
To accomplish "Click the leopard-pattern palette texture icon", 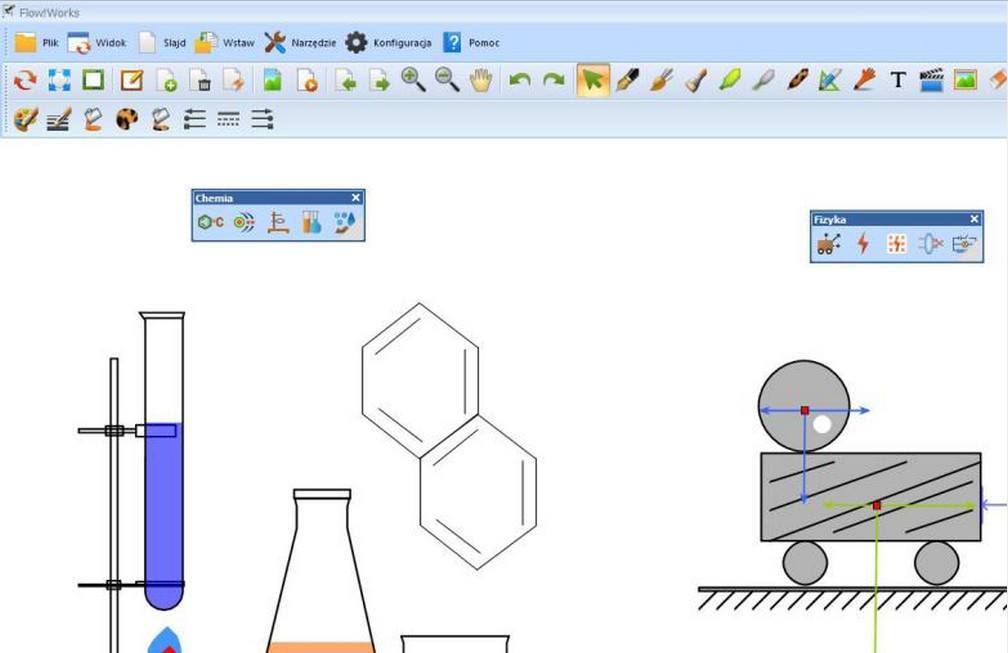I will [x=127, y=119].
